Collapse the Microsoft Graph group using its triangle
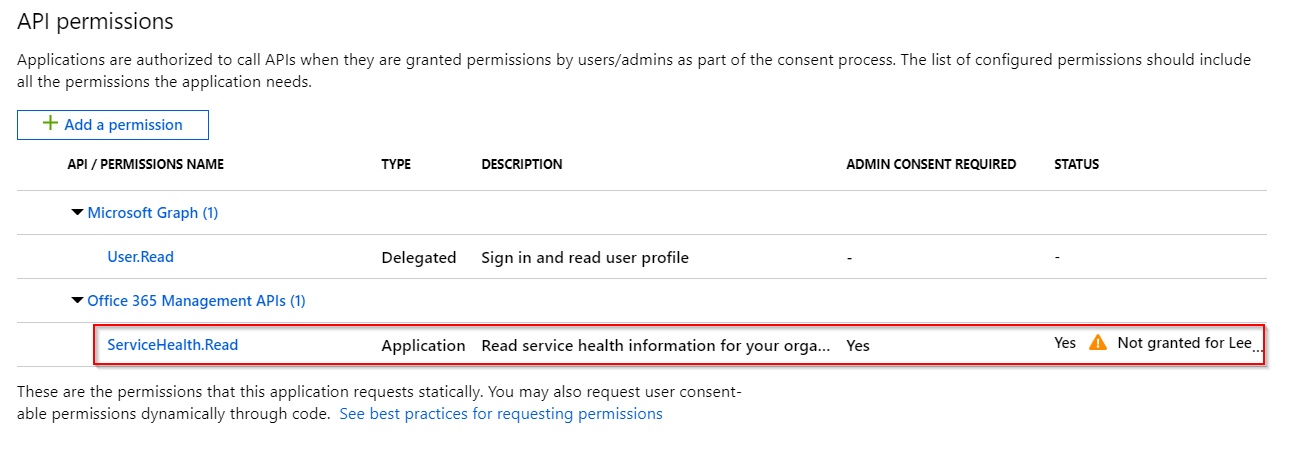 (x=77, y=213)
